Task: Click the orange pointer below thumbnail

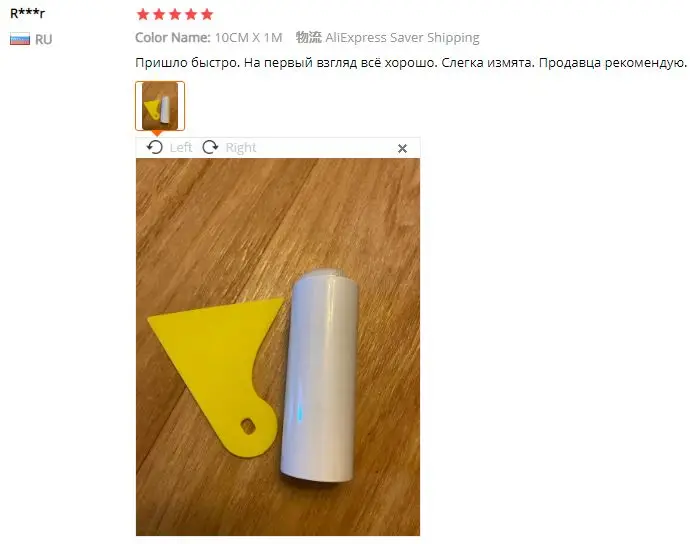Action: 157,133
